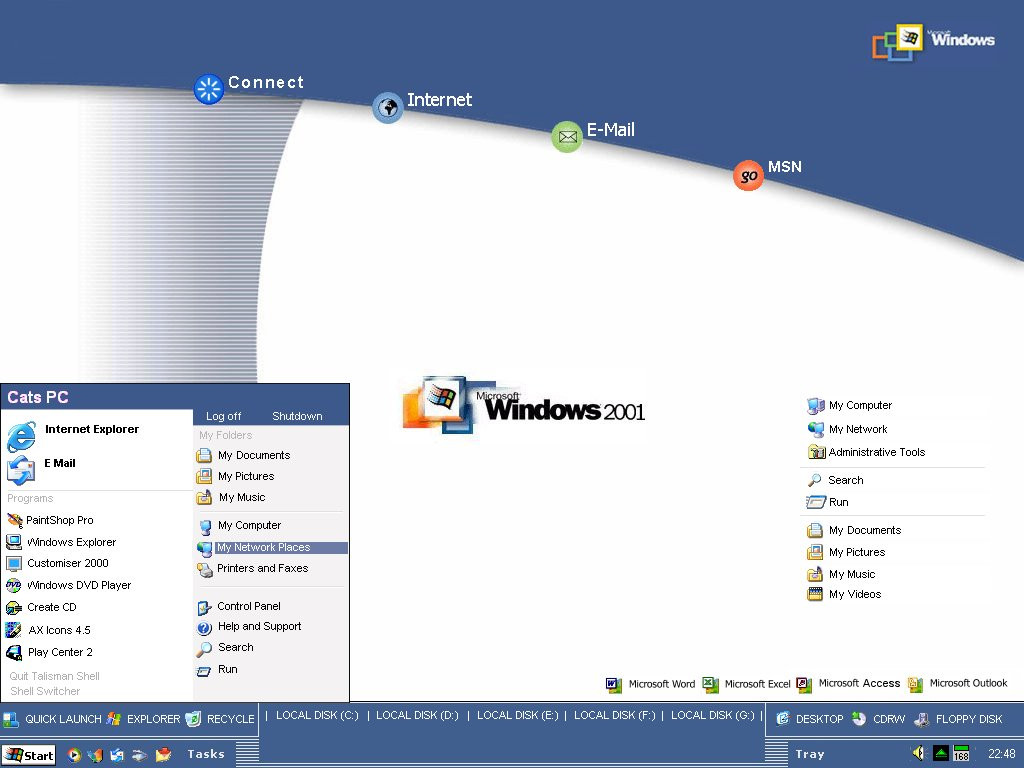Open RECYCLE bin bar item

pyautogui.click(x=220, y=719)
